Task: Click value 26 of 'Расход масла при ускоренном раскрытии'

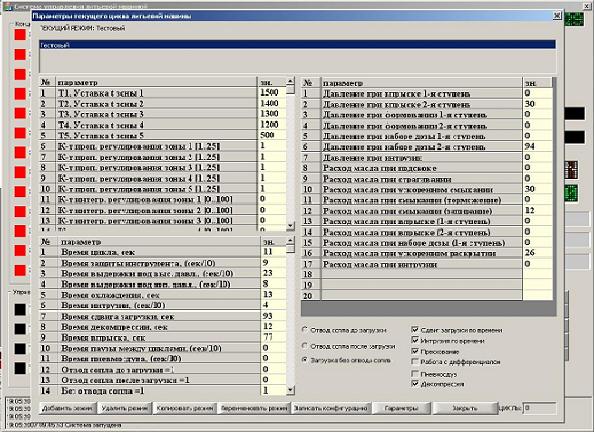Action: 538,253
